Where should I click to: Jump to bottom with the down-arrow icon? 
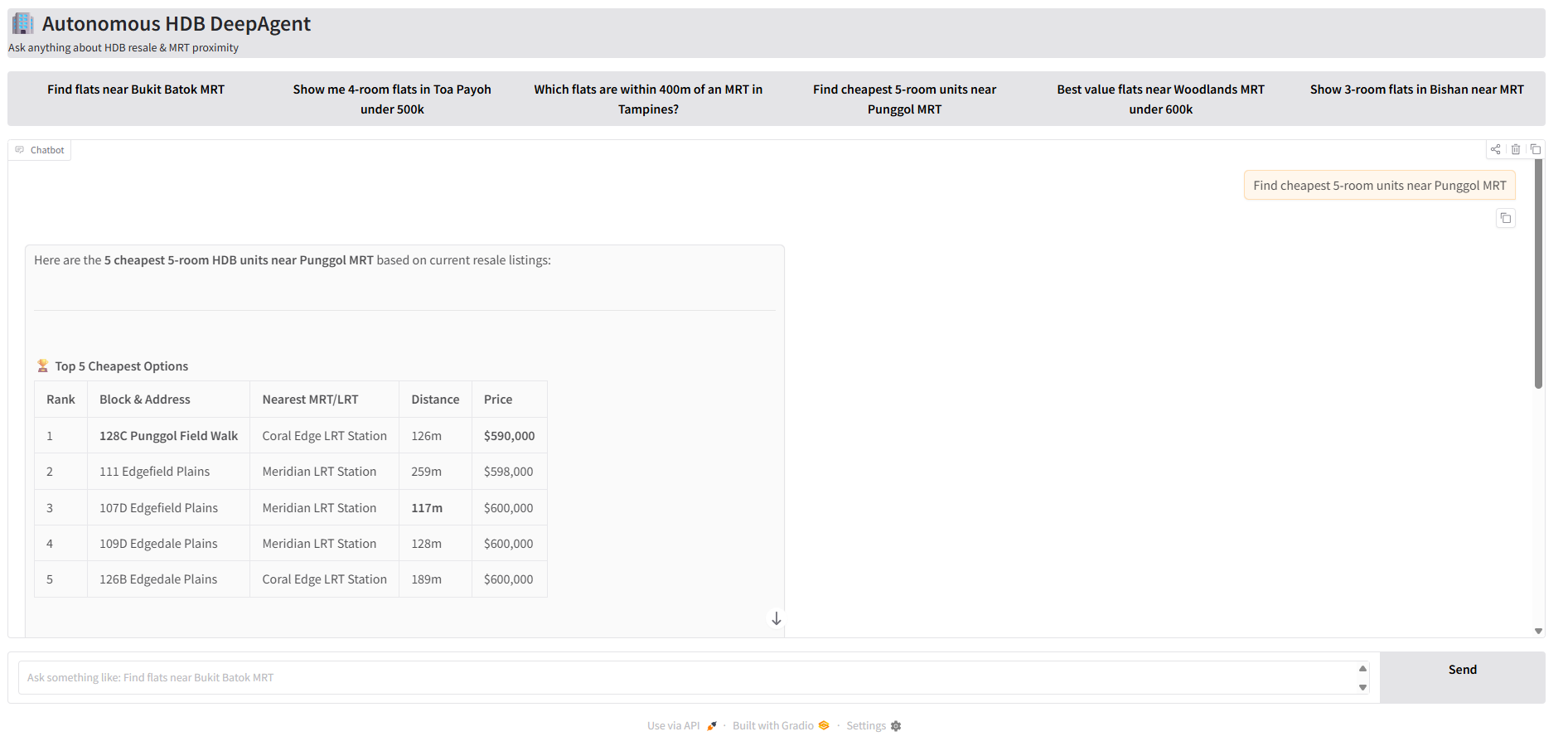776,619
